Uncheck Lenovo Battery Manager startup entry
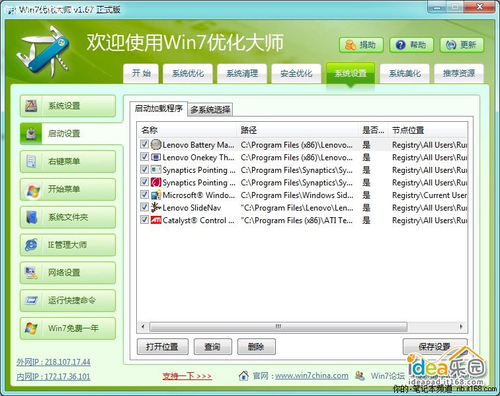Screen dimensions: 500x396 [x=144, y=144]
